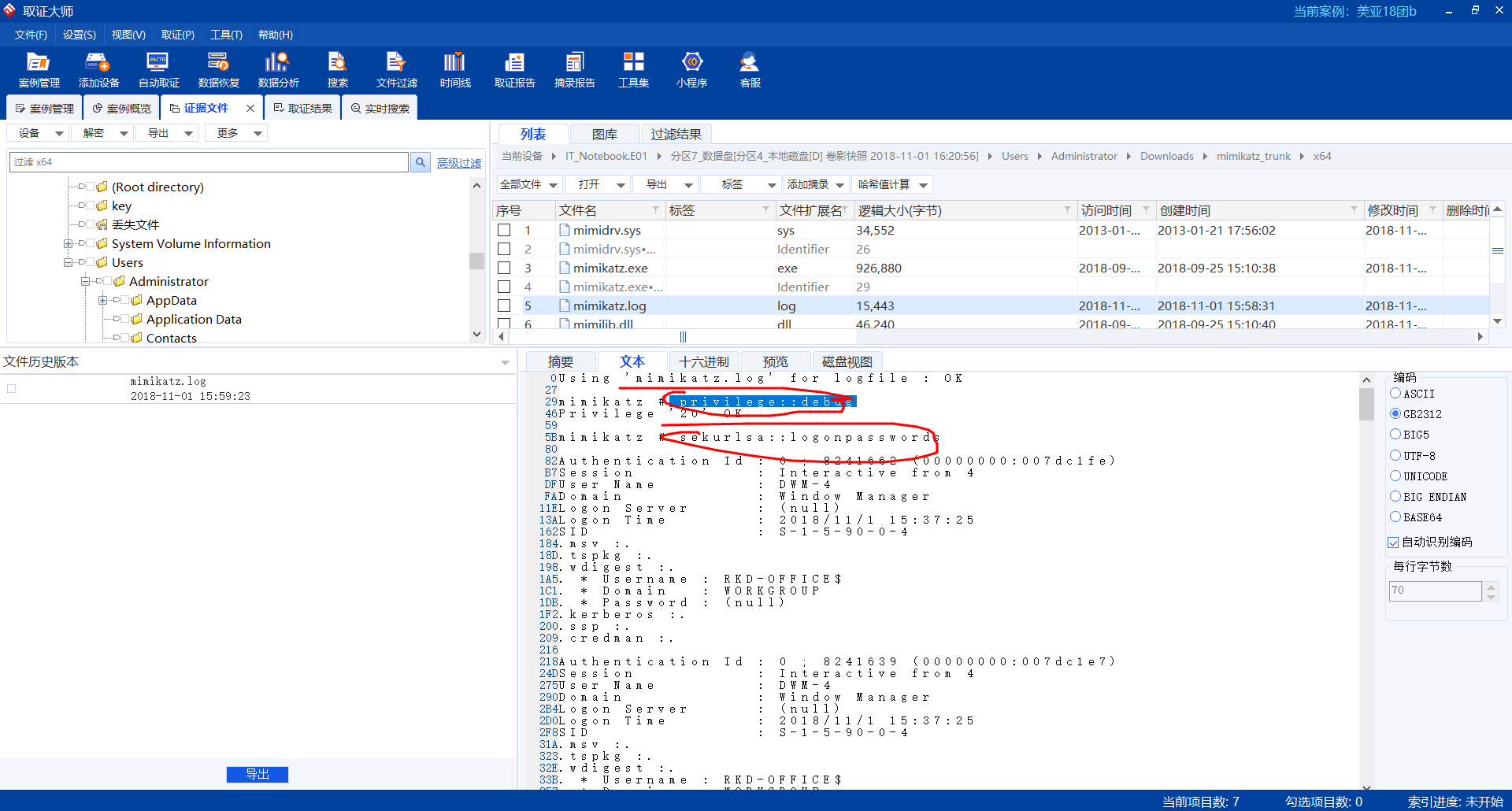Open 小程序 from the toolbar
1512x811 pixels.
point(691,70)
